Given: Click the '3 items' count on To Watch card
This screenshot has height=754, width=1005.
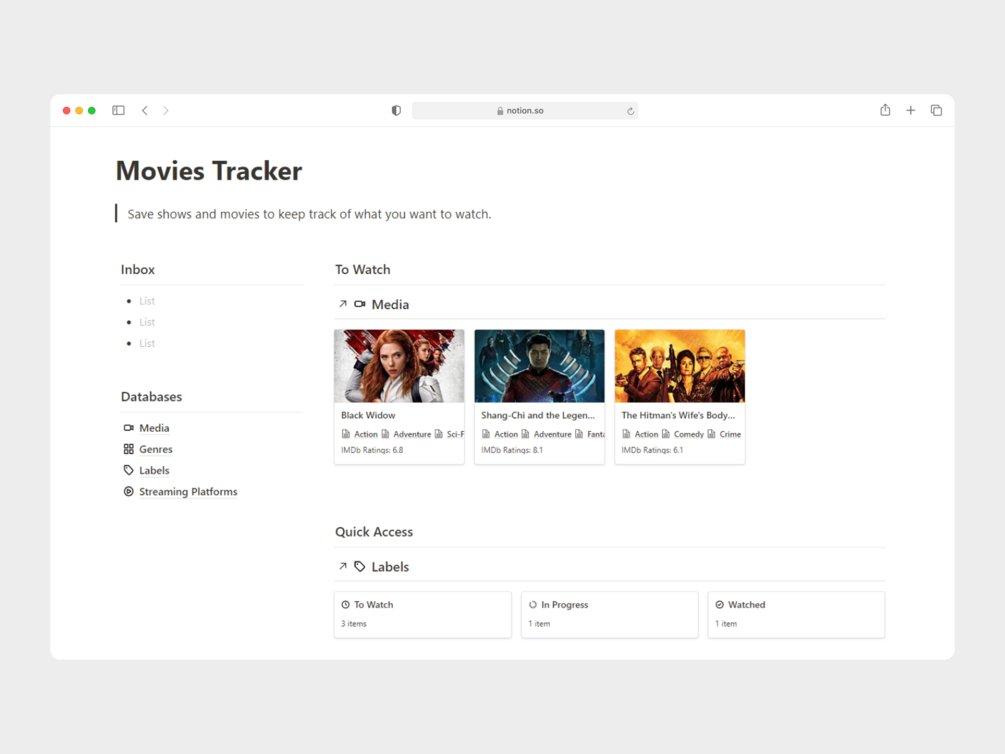Looking at the screenshot, I should coord(354,623).
